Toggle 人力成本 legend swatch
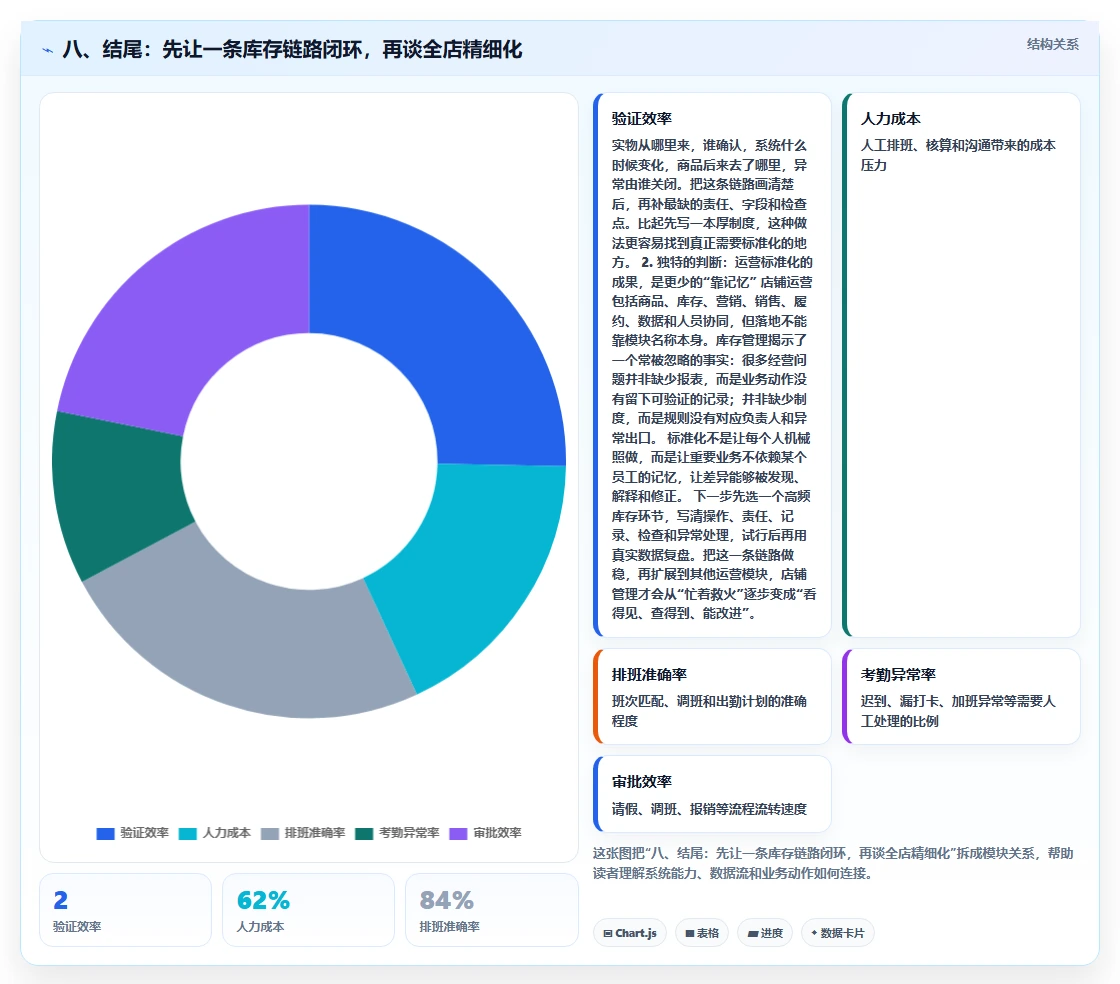Viewport: 1120px width, 984px height. click(187, 833)
